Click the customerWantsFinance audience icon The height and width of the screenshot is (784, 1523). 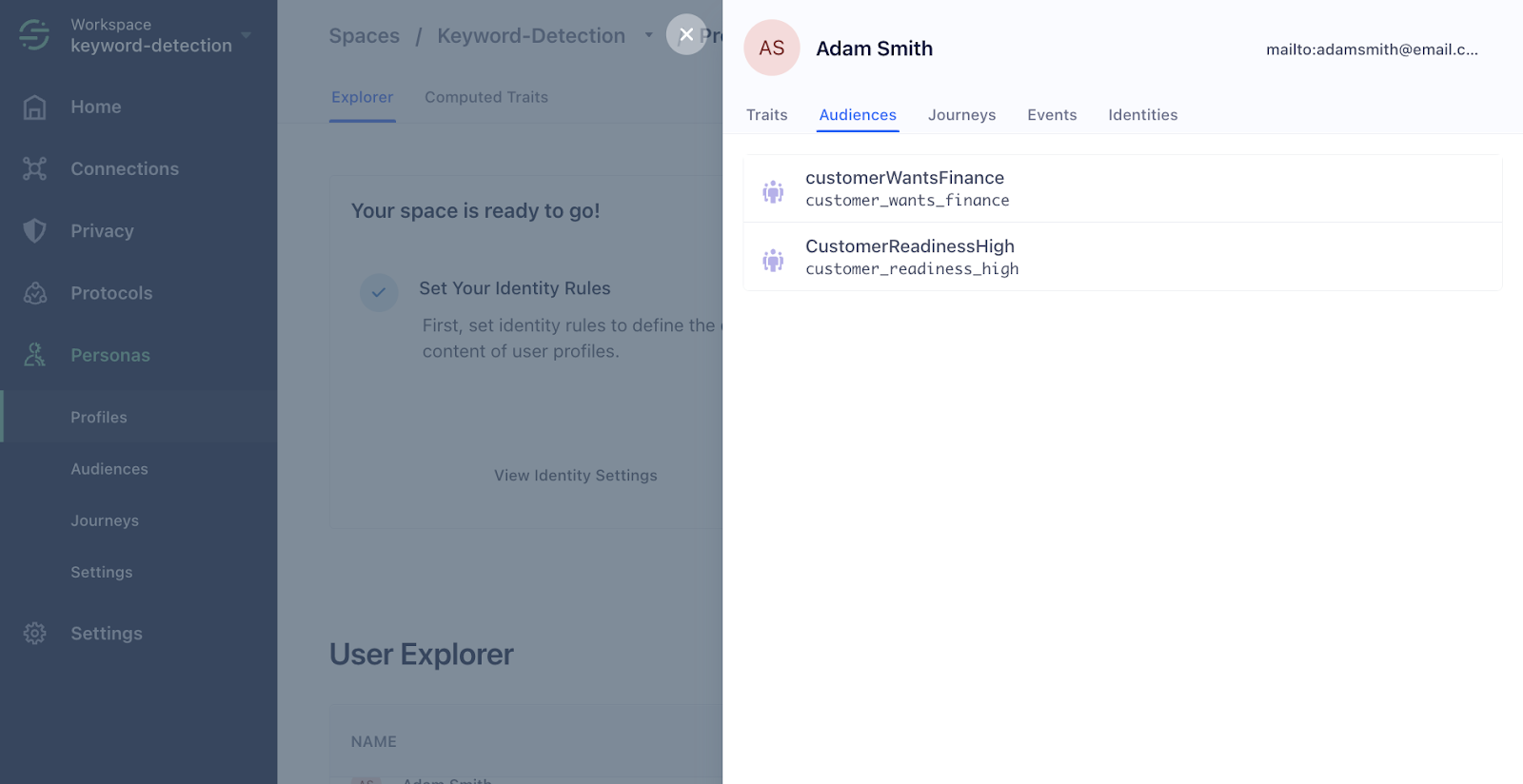tap(773, 191)
